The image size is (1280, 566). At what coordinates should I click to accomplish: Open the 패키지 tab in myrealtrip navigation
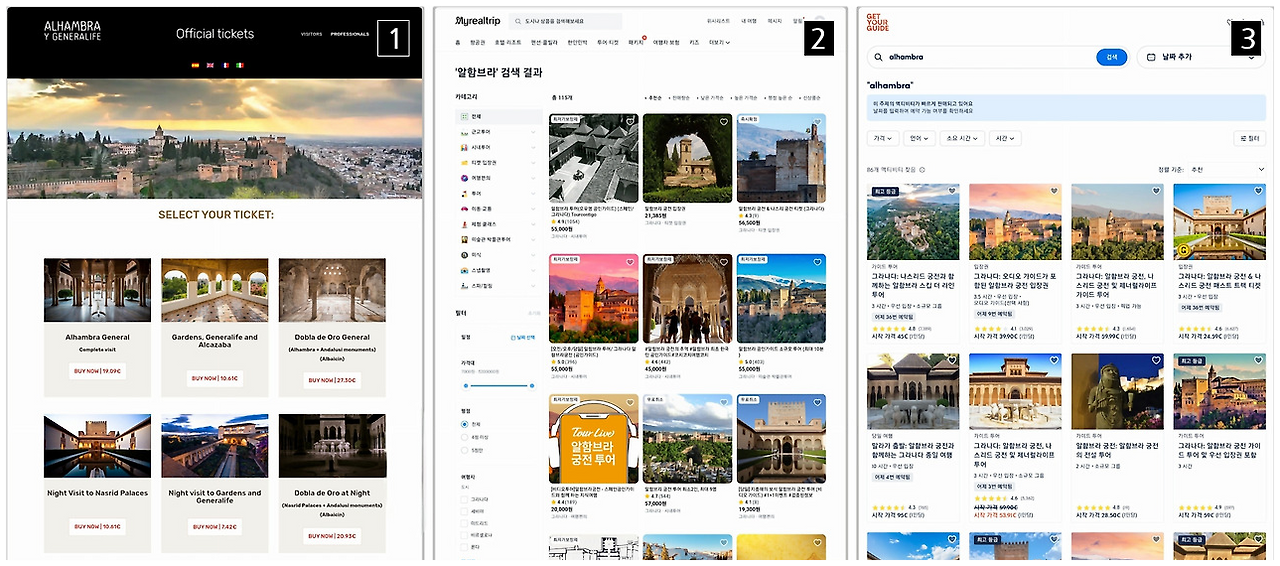click(636, 42)
